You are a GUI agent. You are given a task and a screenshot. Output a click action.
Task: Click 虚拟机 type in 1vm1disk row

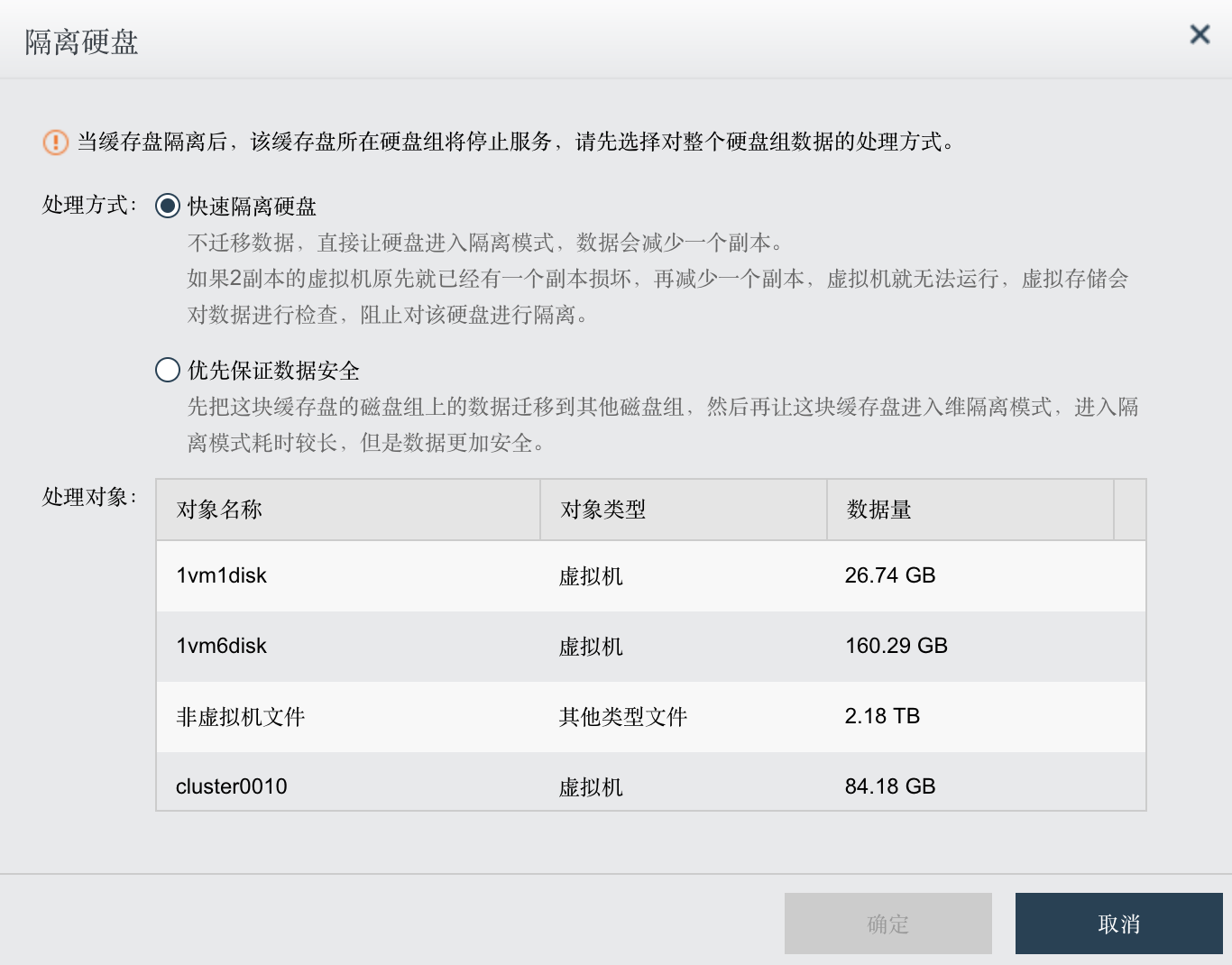[591, 576]
